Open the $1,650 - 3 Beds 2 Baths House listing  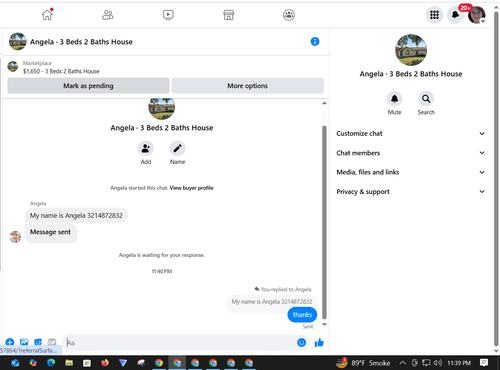tap(61, 71)
